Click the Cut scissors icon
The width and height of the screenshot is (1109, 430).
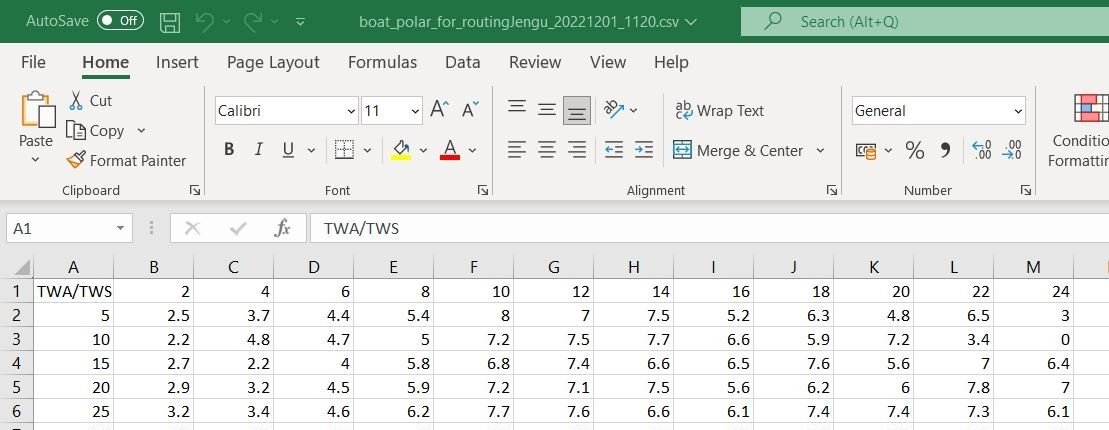pos(77,100)
